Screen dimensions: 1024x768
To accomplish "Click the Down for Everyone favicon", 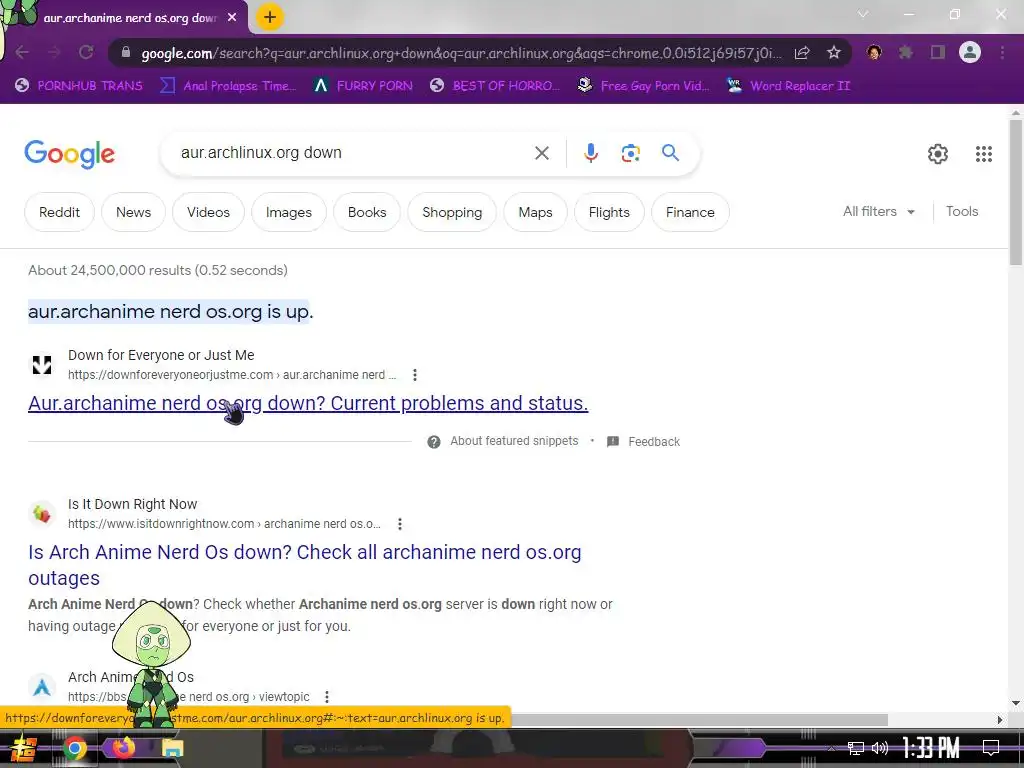I will pos(42,364).
